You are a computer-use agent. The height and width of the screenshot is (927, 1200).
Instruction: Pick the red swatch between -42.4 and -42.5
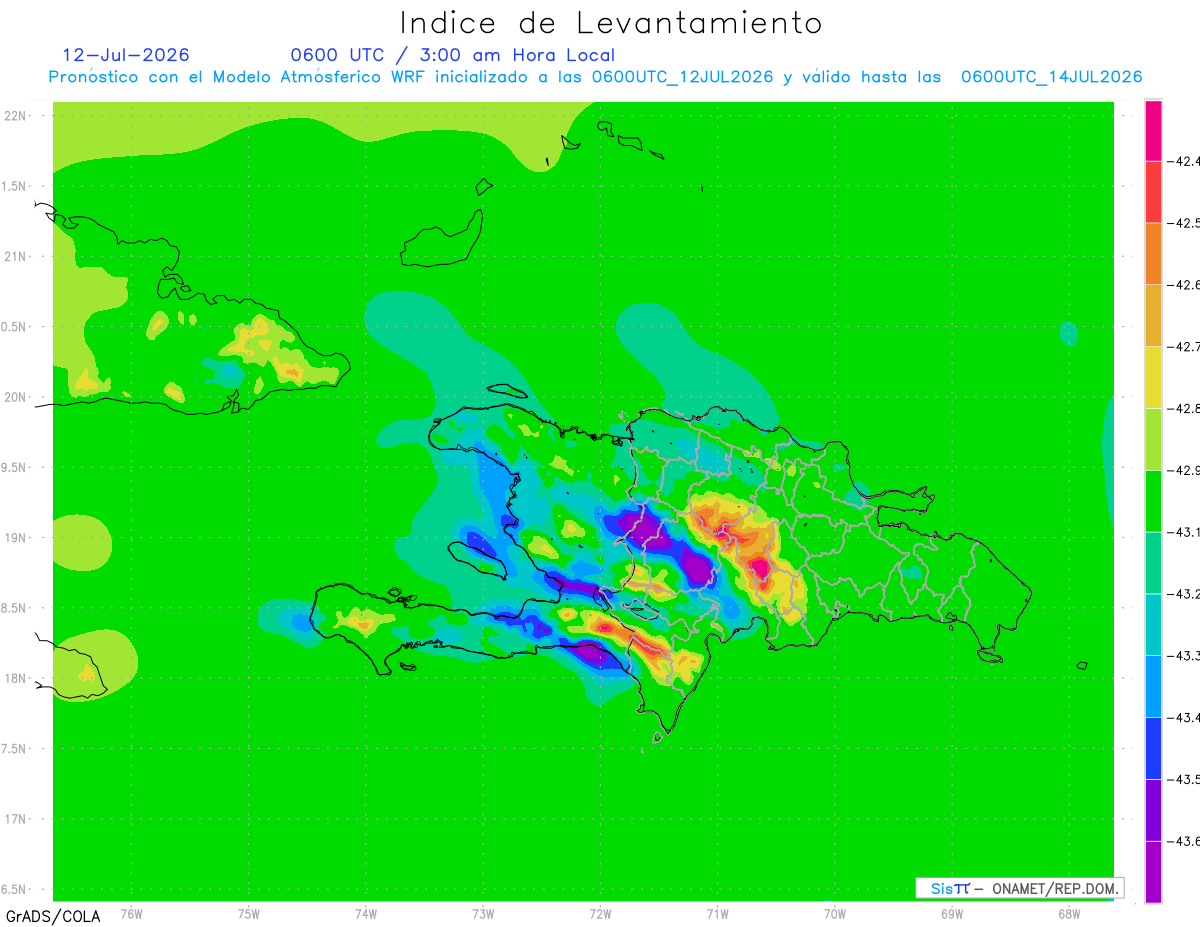click(x=1153, y=192)
